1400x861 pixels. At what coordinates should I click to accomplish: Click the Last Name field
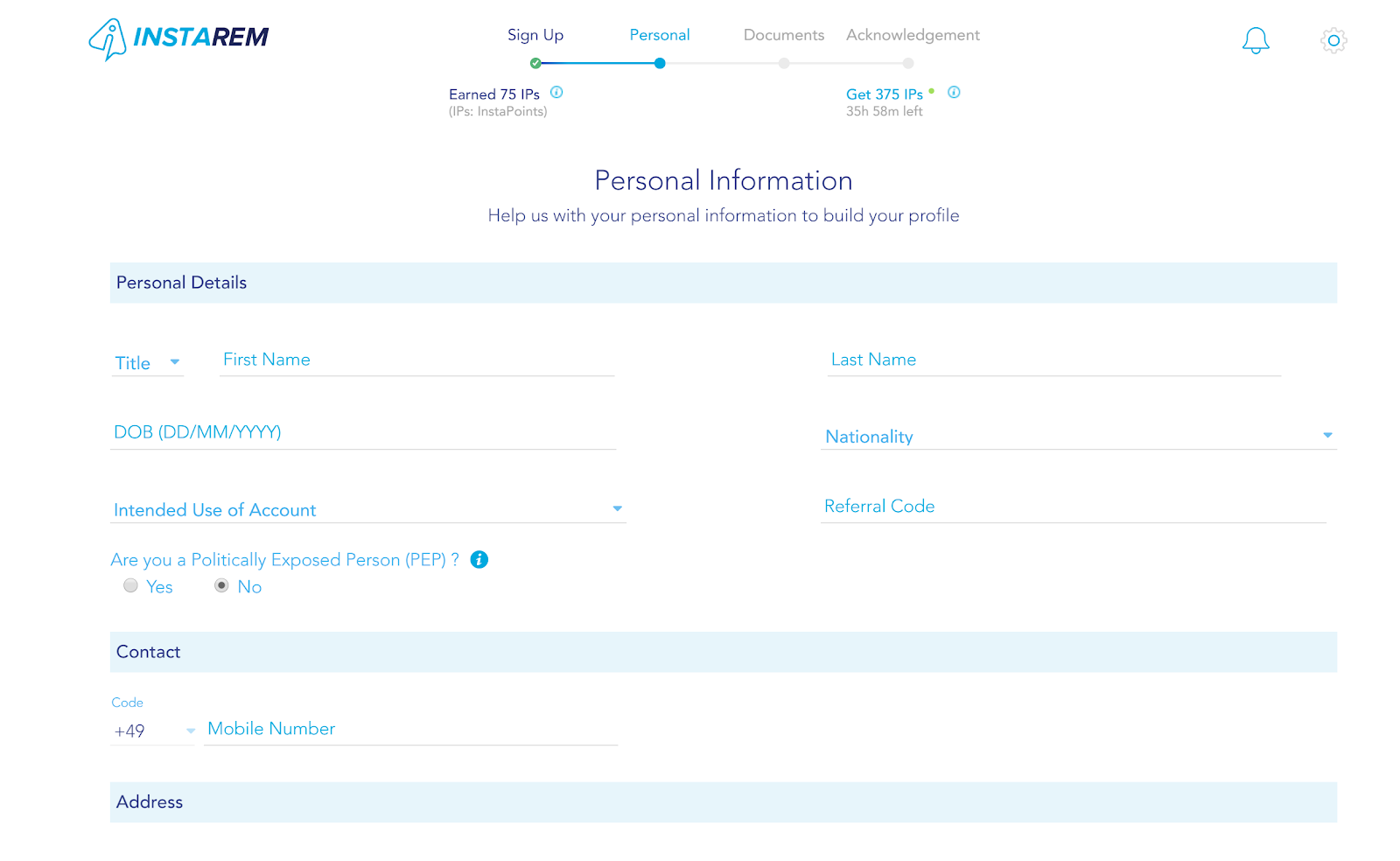click(x=1053, y=360)
